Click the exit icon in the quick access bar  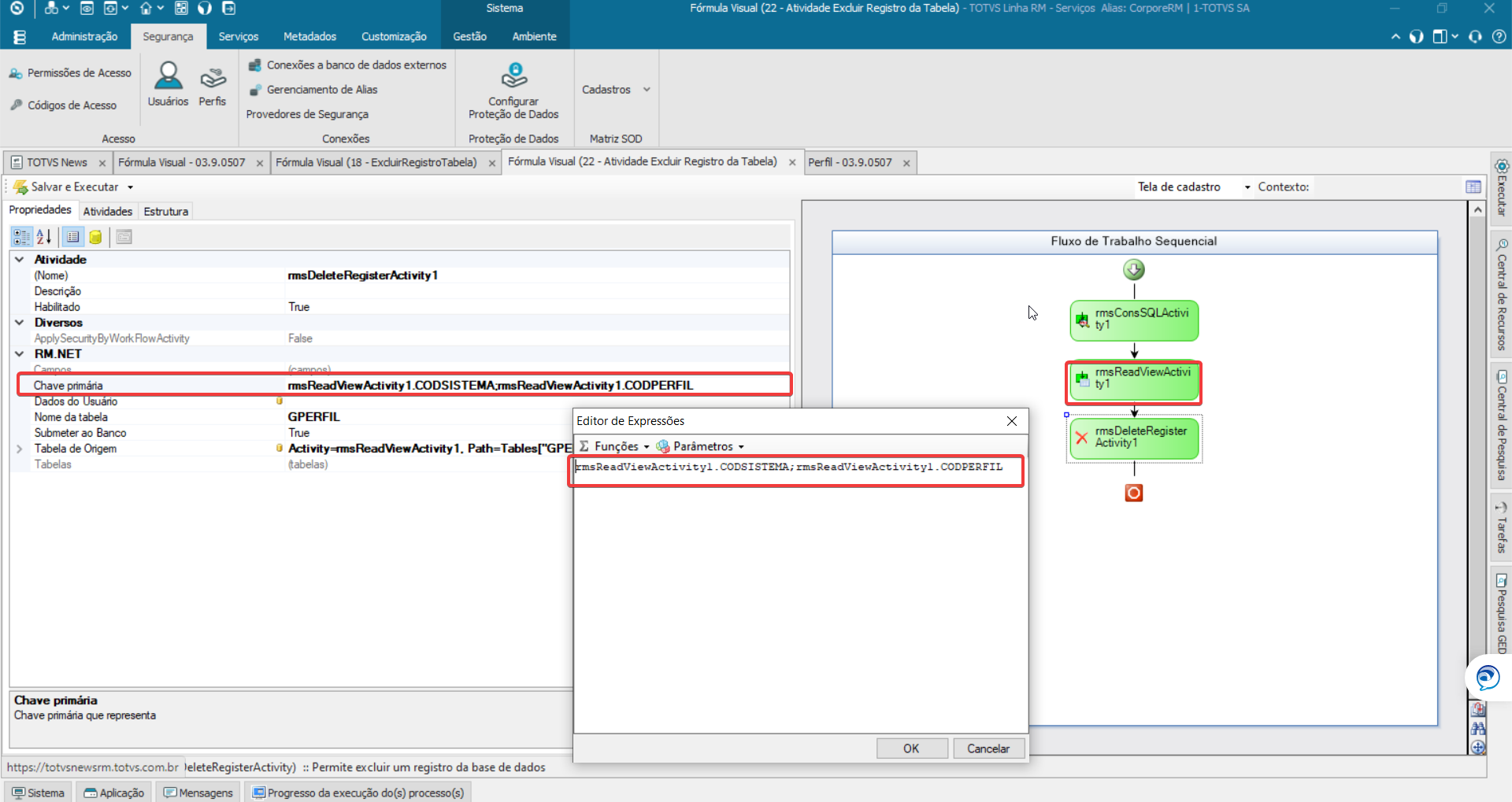pyautogui.click(x=229, y=8)
